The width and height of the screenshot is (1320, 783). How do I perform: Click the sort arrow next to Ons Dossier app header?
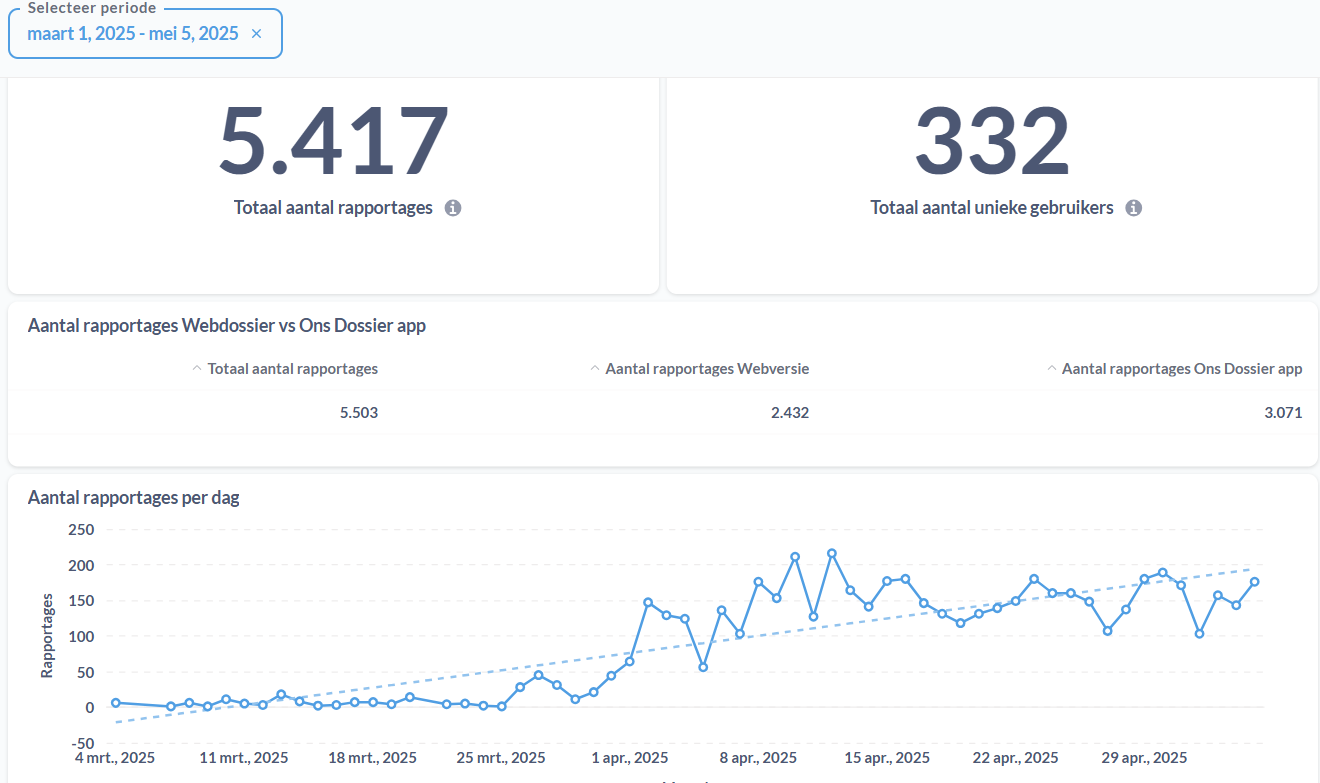tap(1052, 368)
